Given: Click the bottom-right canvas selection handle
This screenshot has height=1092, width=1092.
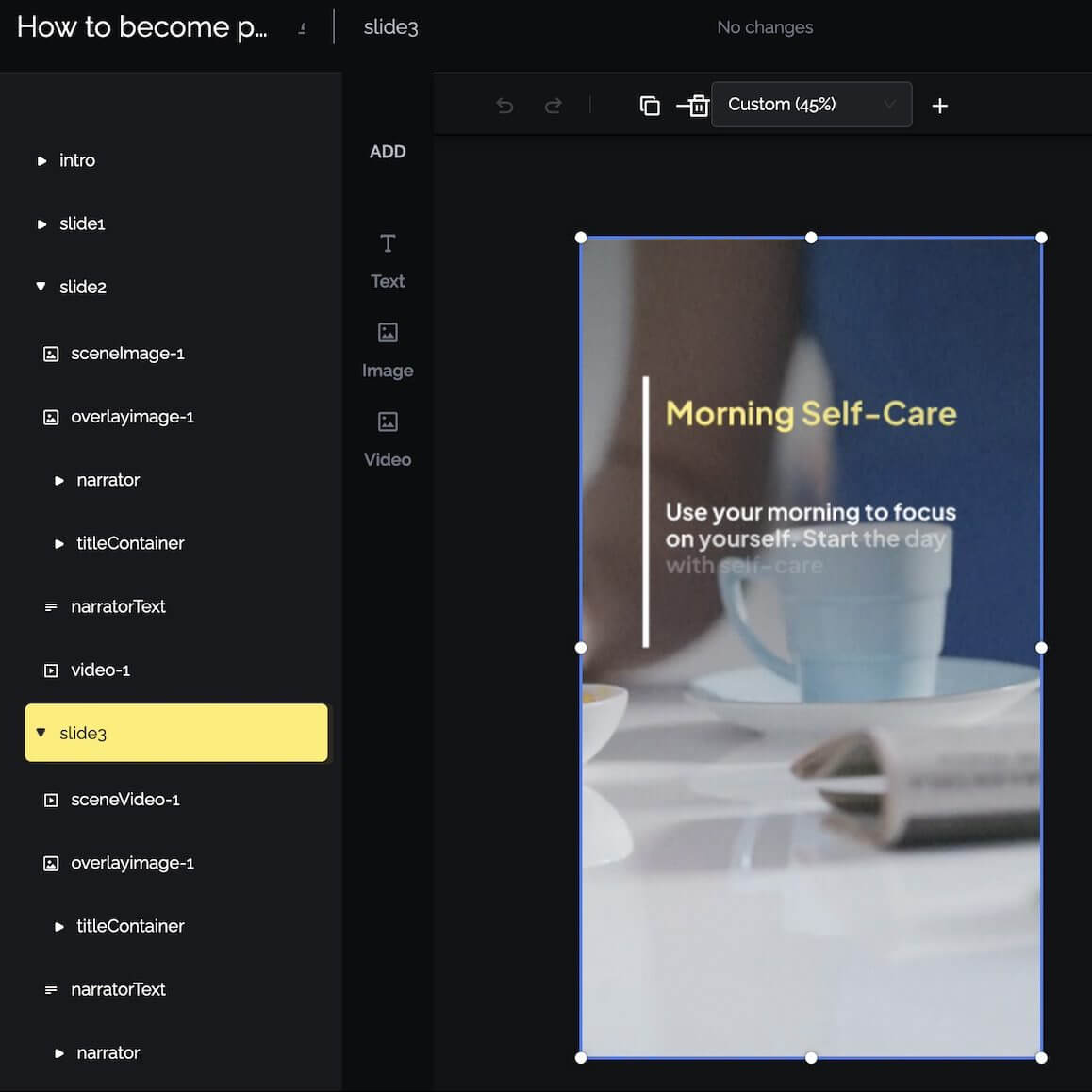Looking at the screenshot, I should [x=1041, y=1058].
